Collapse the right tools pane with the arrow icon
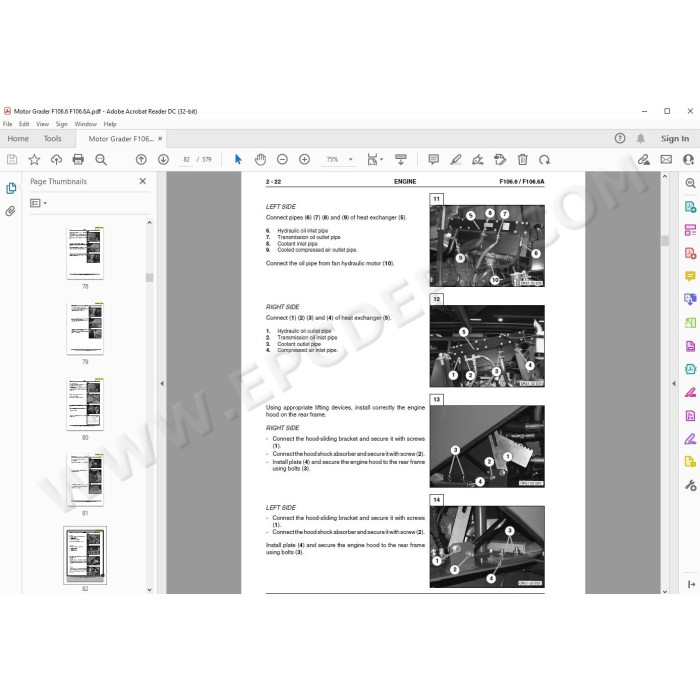This screenshot has width=700, height=700. [x=691, y=584]
